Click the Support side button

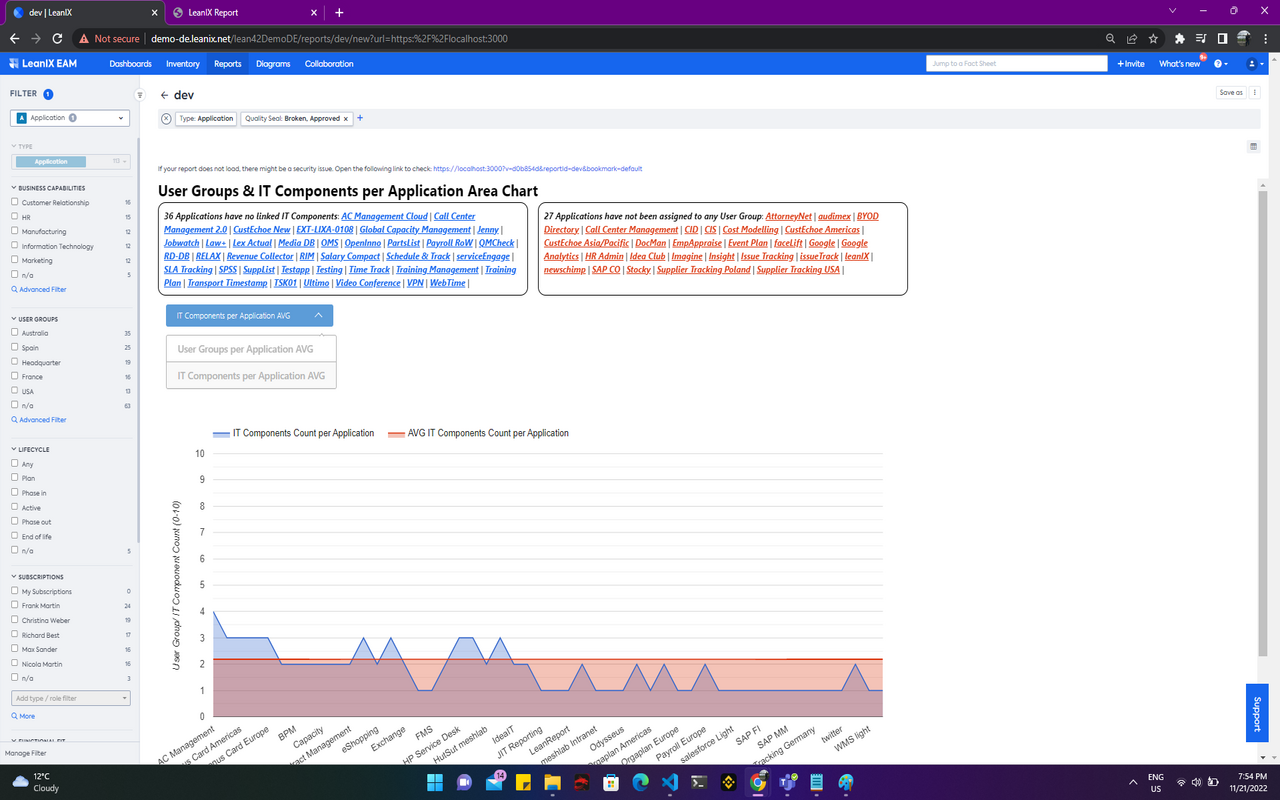(1257, 713)
